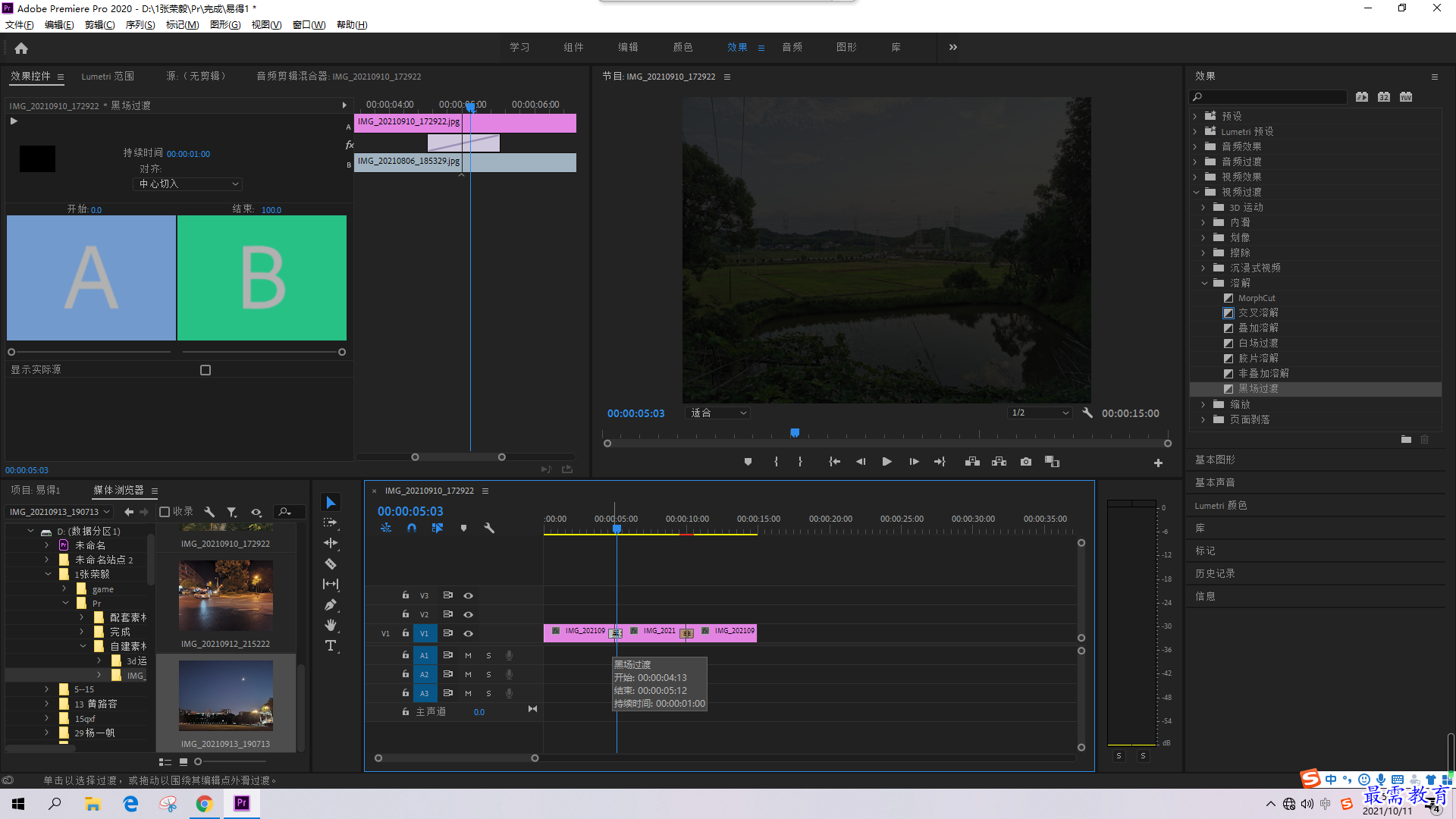Open timeline display settings wrench

point(489,529)
